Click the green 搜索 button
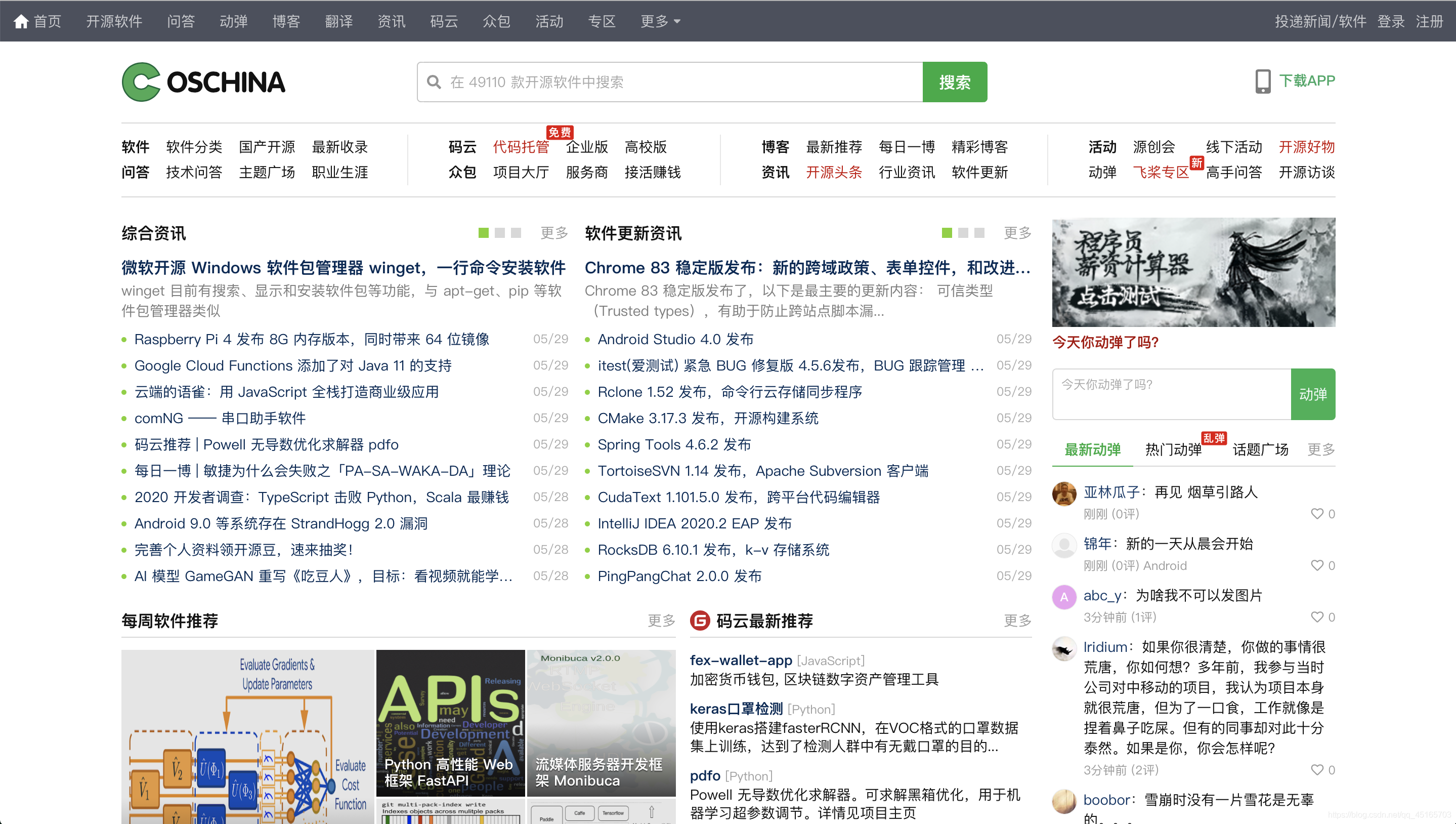 955,82
